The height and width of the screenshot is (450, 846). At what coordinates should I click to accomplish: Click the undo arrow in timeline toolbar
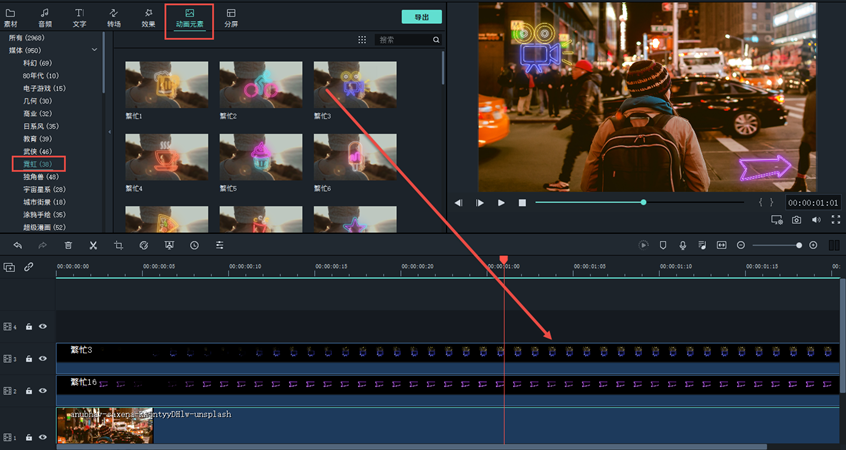17,245
